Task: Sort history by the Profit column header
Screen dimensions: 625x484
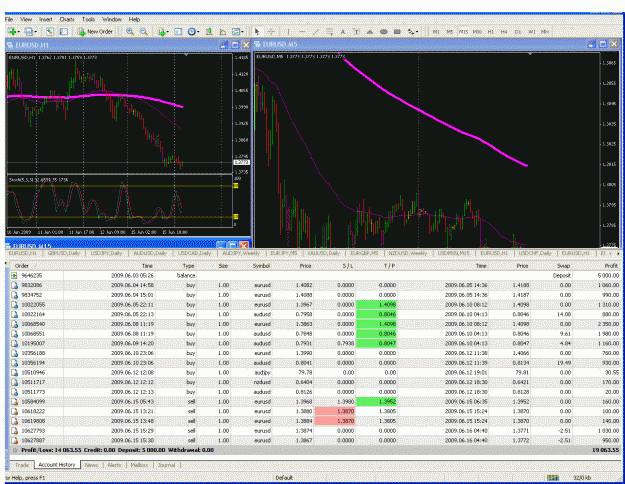Action: point(611,266)
